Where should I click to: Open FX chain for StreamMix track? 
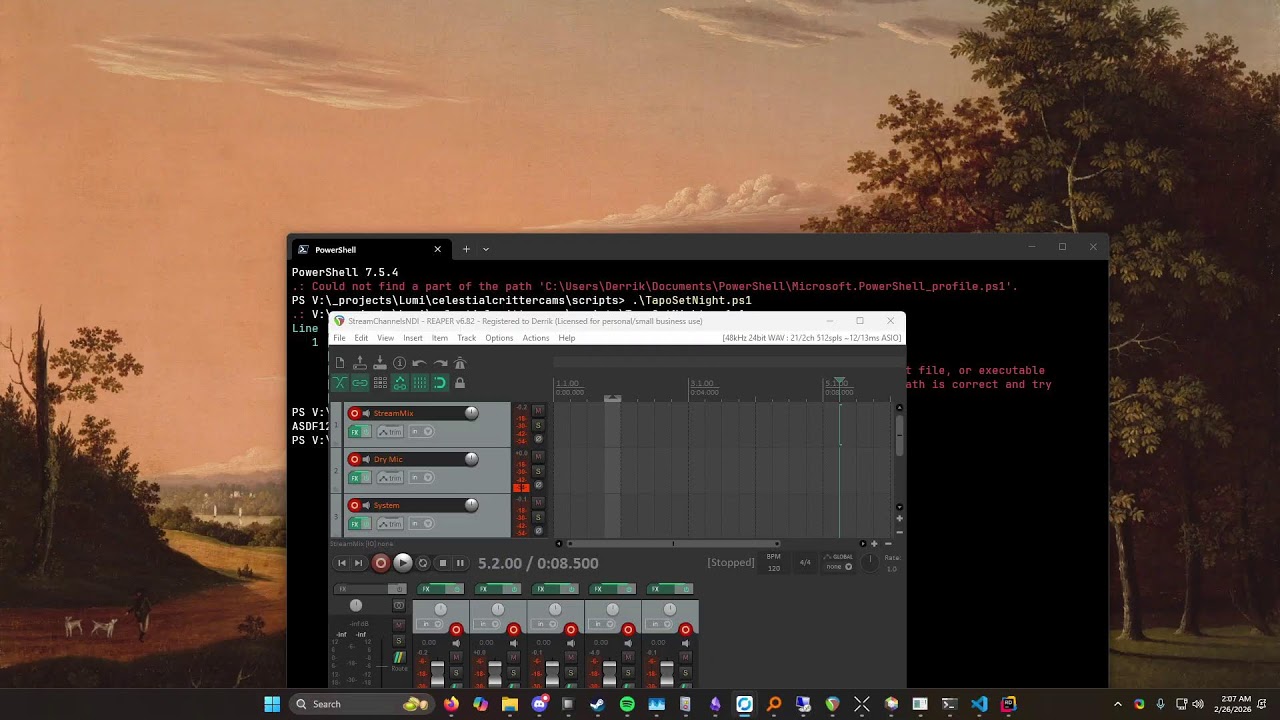point(354,432)
